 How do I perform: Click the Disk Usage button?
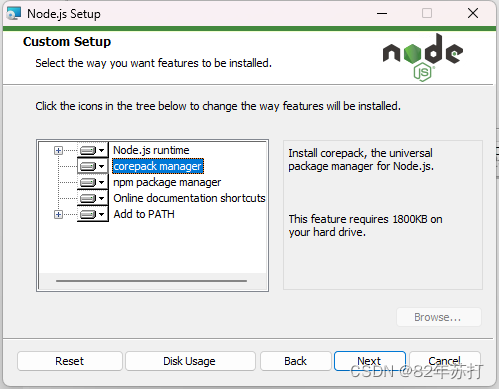(190, 361)
